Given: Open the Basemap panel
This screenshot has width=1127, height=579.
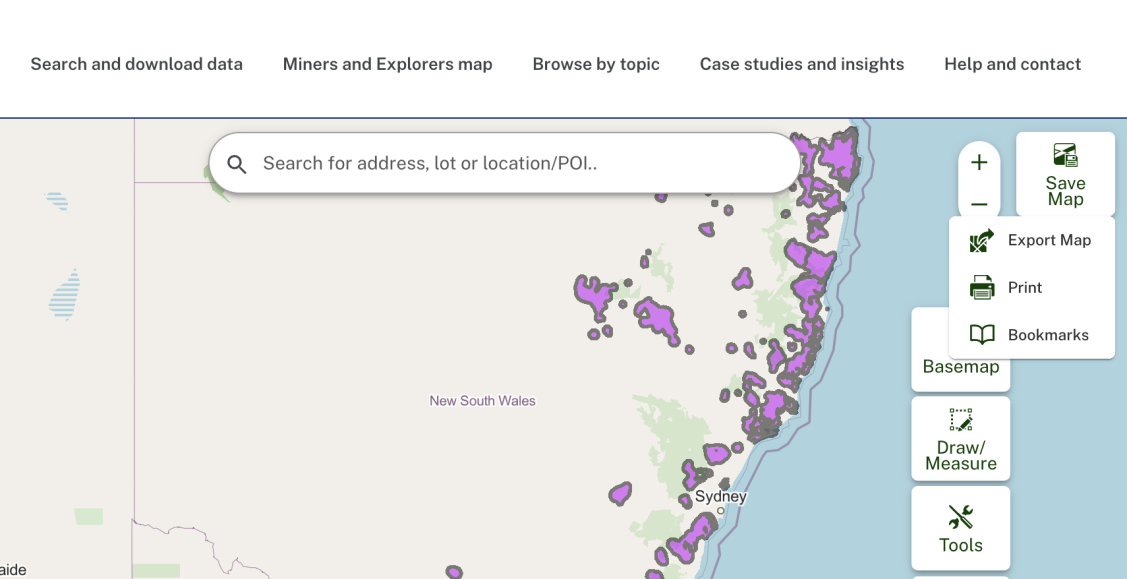Looking at the screenshot, I should [961, 366].
